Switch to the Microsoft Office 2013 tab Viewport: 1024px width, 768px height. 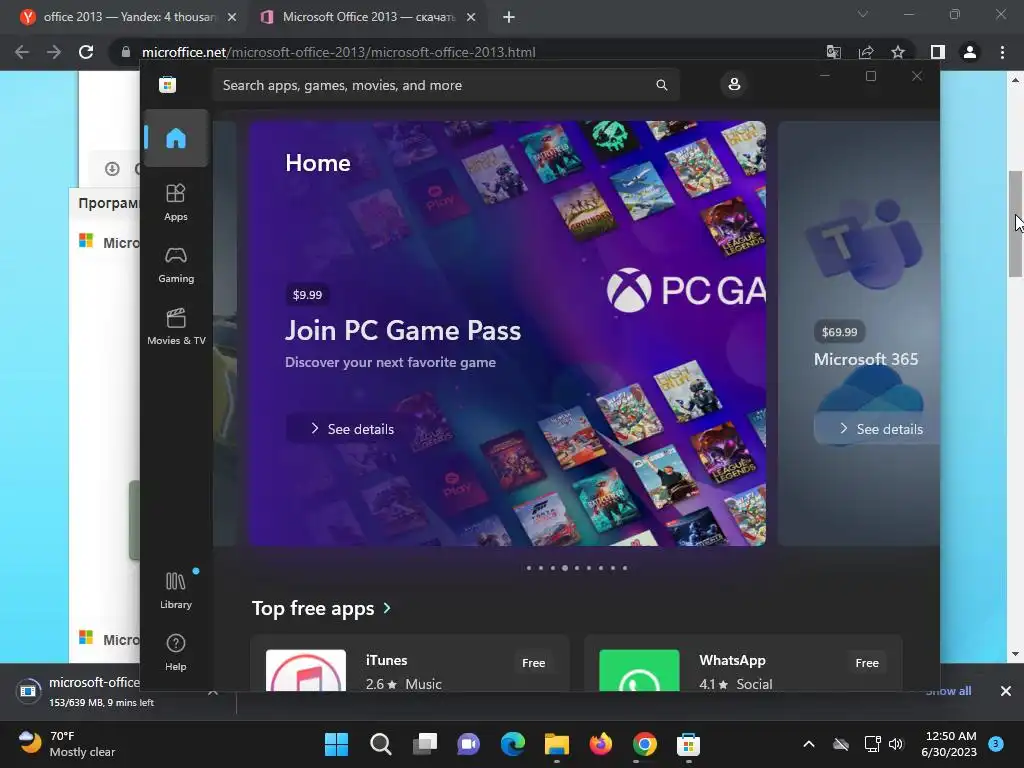[x=369, y=17]
